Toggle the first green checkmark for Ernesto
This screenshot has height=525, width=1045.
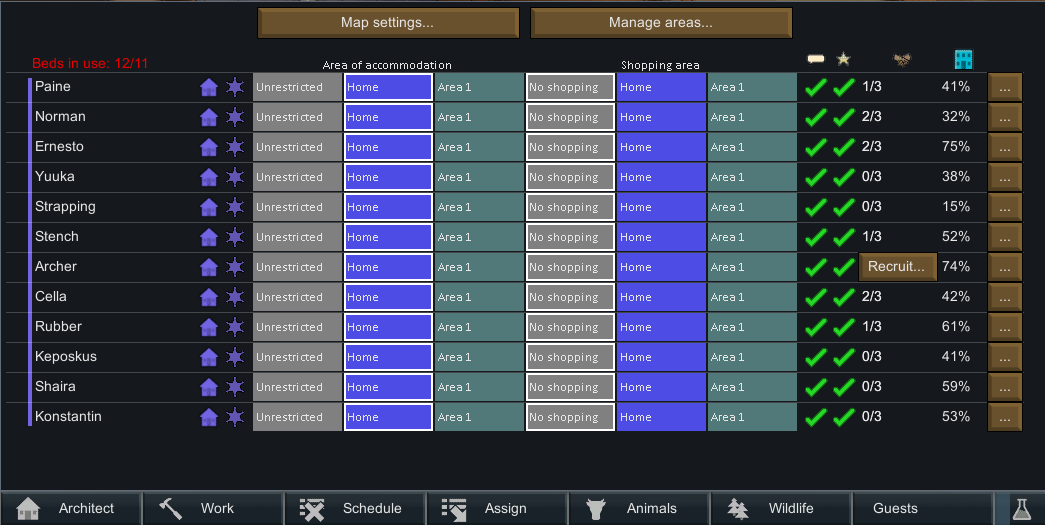coord(816,147)
